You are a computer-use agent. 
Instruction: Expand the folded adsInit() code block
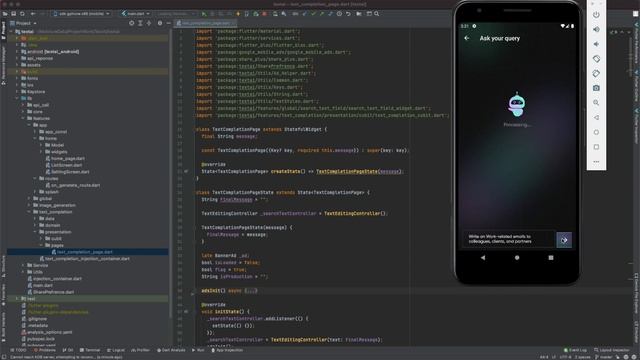(251, 291)
